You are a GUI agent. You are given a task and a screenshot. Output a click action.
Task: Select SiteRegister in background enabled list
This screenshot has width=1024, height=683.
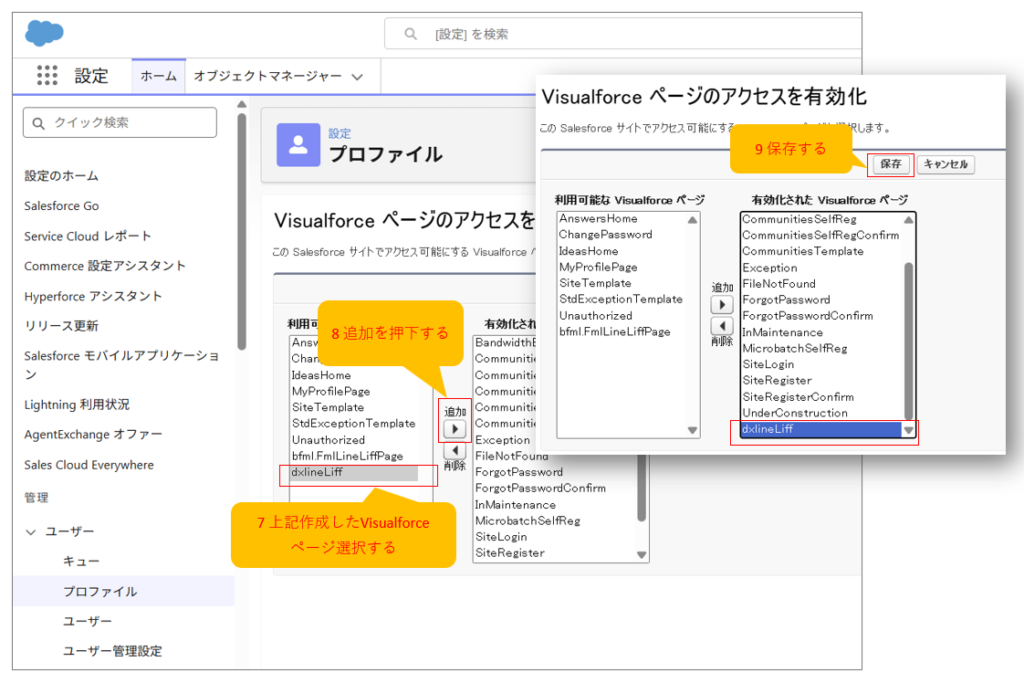(509, 552)
